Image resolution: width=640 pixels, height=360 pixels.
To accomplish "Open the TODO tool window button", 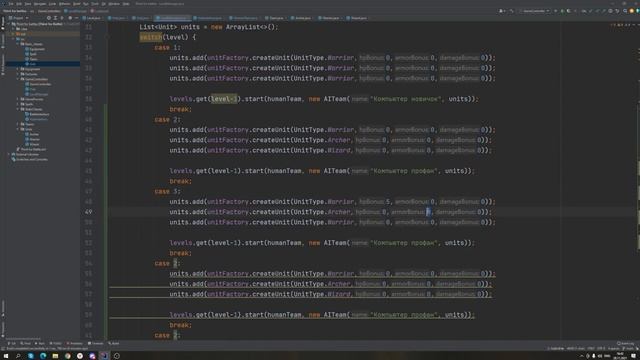I will coord(56,343).
